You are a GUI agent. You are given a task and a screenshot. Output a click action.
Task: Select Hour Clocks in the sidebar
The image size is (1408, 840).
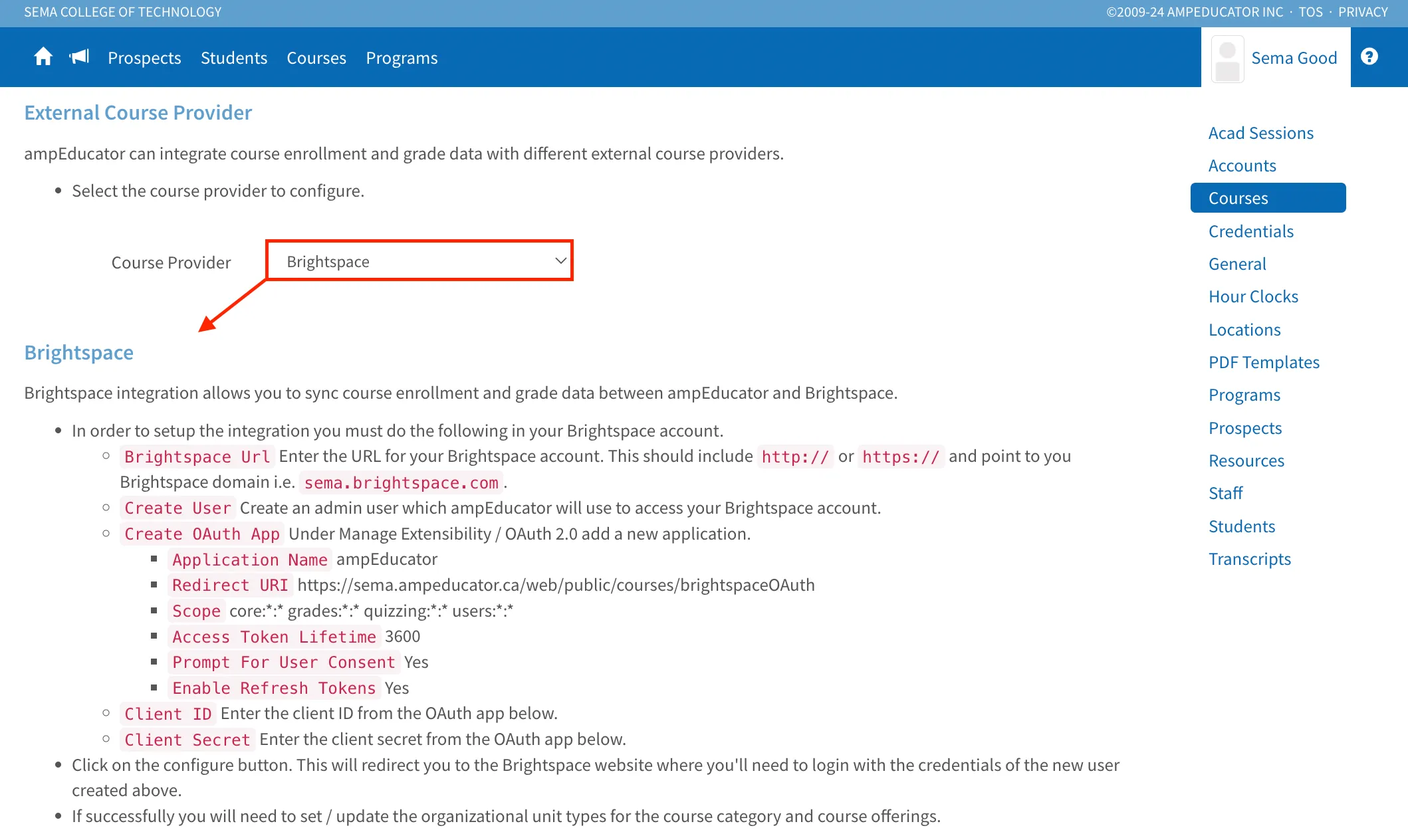1253,296
